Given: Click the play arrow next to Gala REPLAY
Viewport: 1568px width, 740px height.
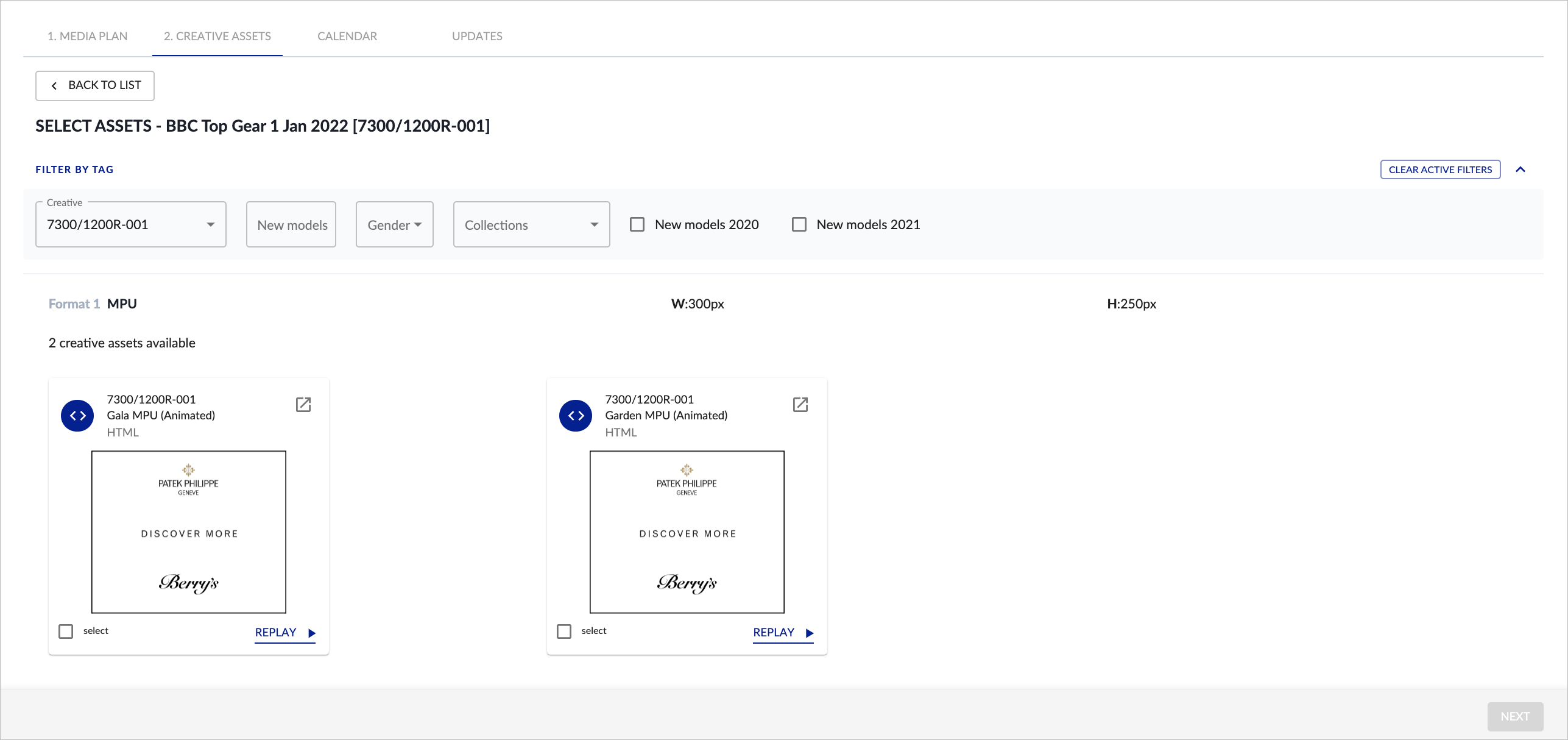Looking at the screenshot, I should (311, 633).
